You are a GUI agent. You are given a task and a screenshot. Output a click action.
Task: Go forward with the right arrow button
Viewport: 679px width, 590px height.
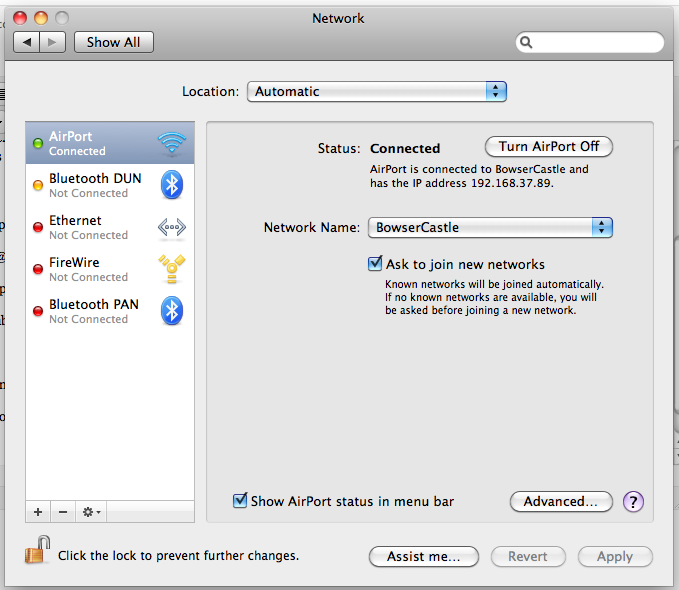(52, 42)
